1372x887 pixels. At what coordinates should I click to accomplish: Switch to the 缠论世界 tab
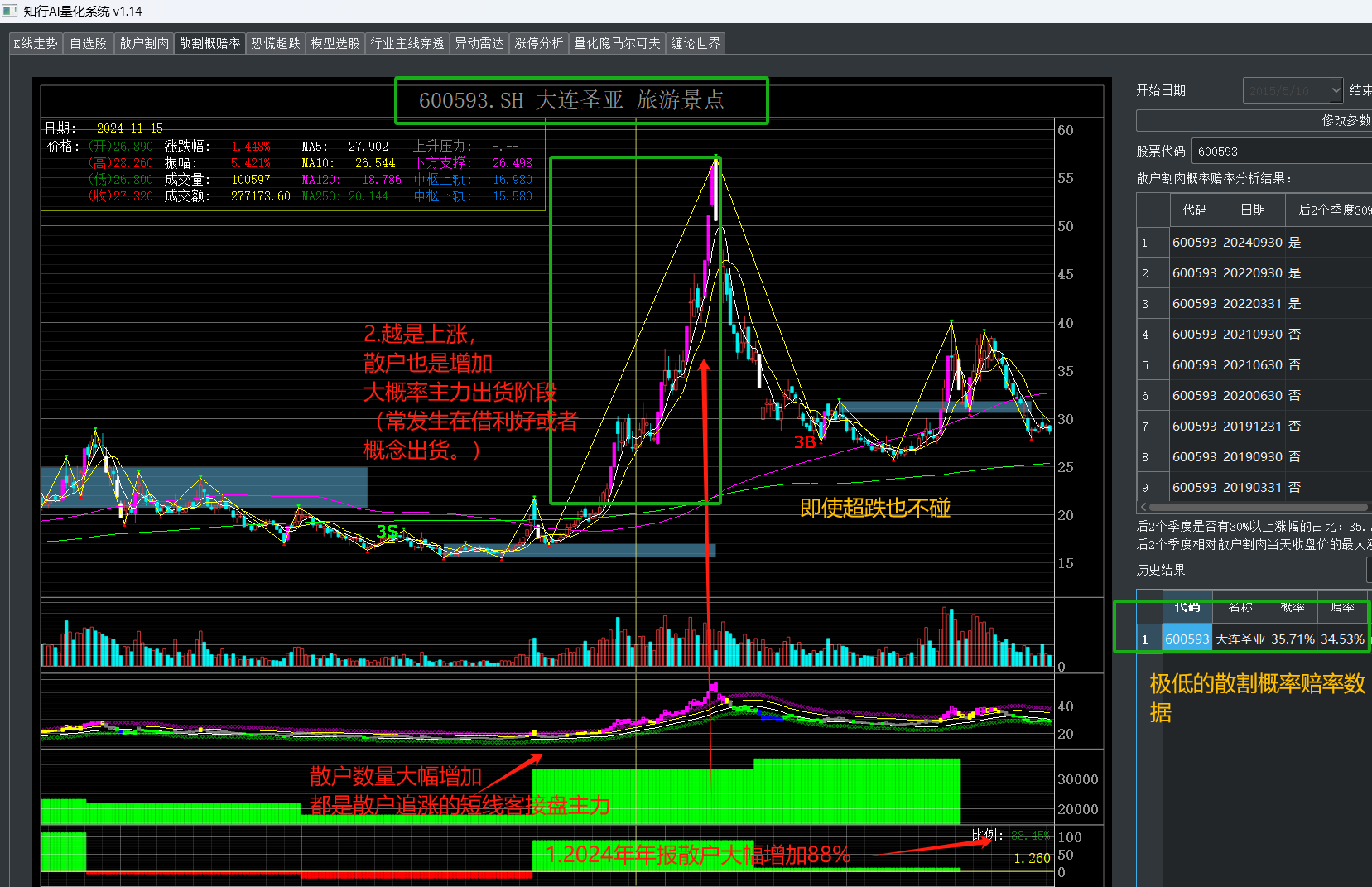click(696, 43)
